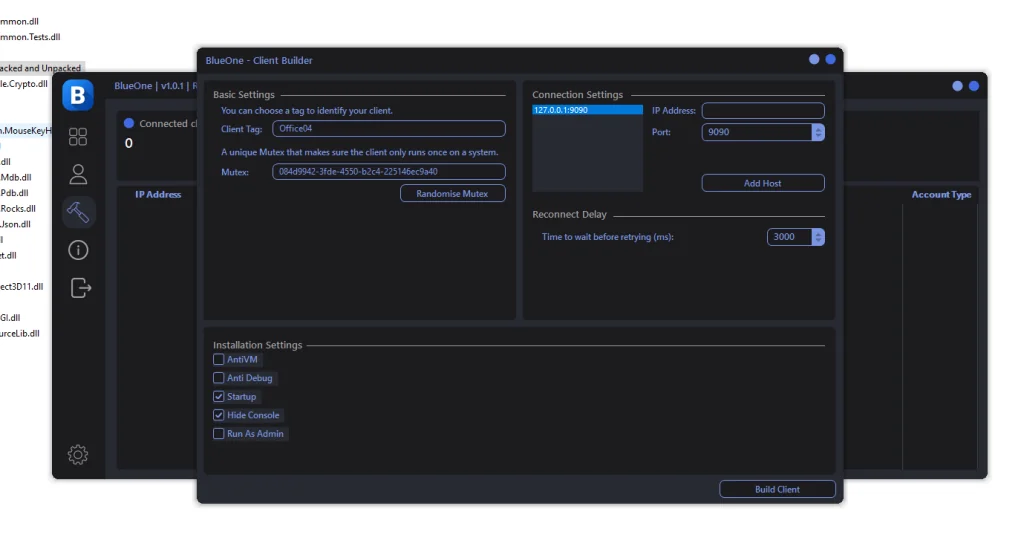The image size is (1024, 549).
Task: Enable the AntiVM checkbox
Action: click(x=219, y=359)
